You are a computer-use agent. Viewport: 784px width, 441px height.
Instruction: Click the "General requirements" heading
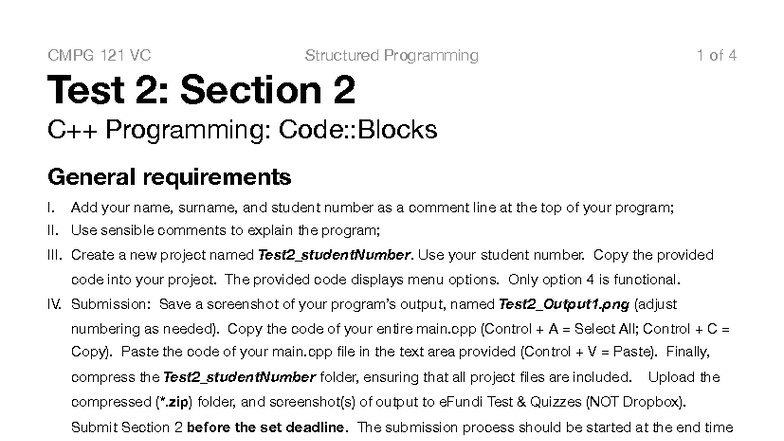169,178
